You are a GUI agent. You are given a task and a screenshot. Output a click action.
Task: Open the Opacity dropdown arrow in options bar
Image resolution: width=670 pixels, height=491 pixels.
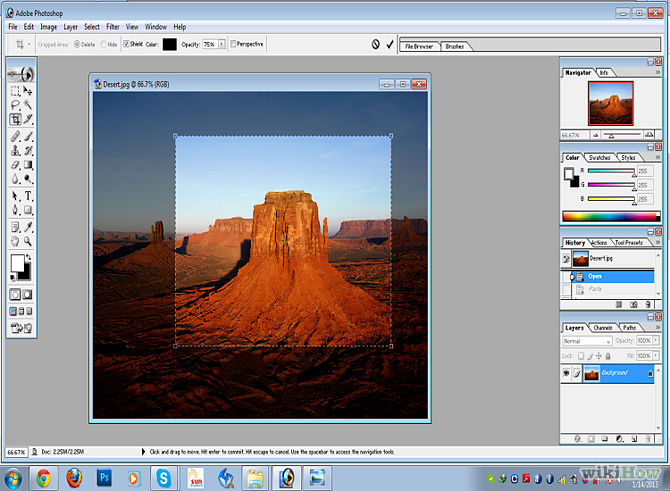click(x=221, y=44)
